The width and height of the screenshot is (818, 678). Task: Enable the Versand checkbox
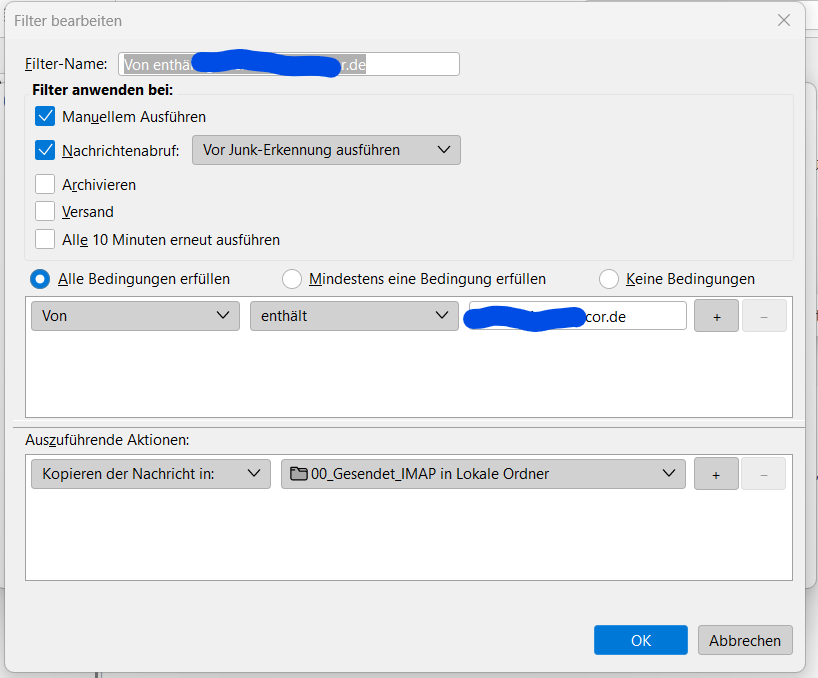[45, 211]
